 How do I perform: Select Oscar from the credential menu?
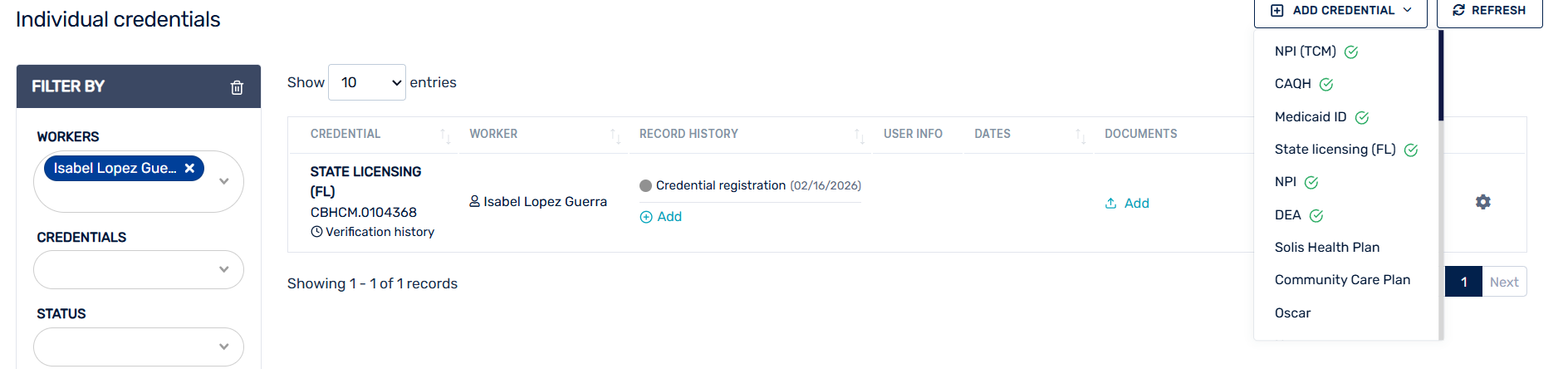[1292, 313]
